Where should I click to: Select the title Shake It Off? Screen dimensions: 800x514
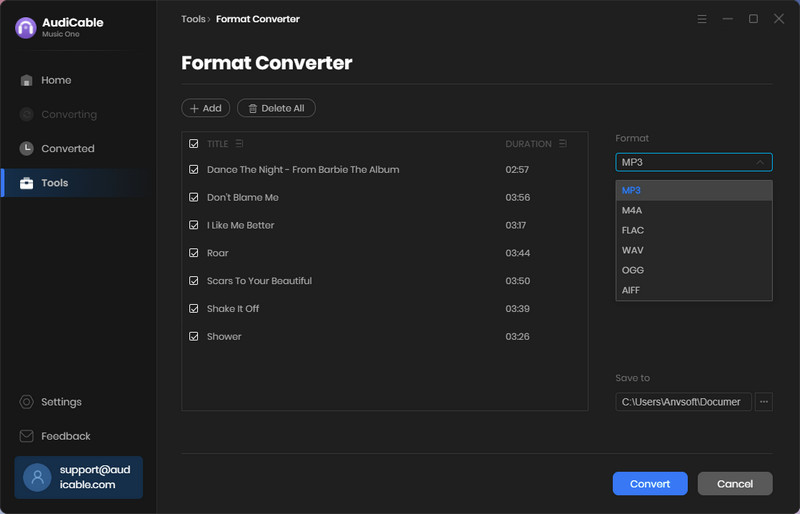point(233,308)
